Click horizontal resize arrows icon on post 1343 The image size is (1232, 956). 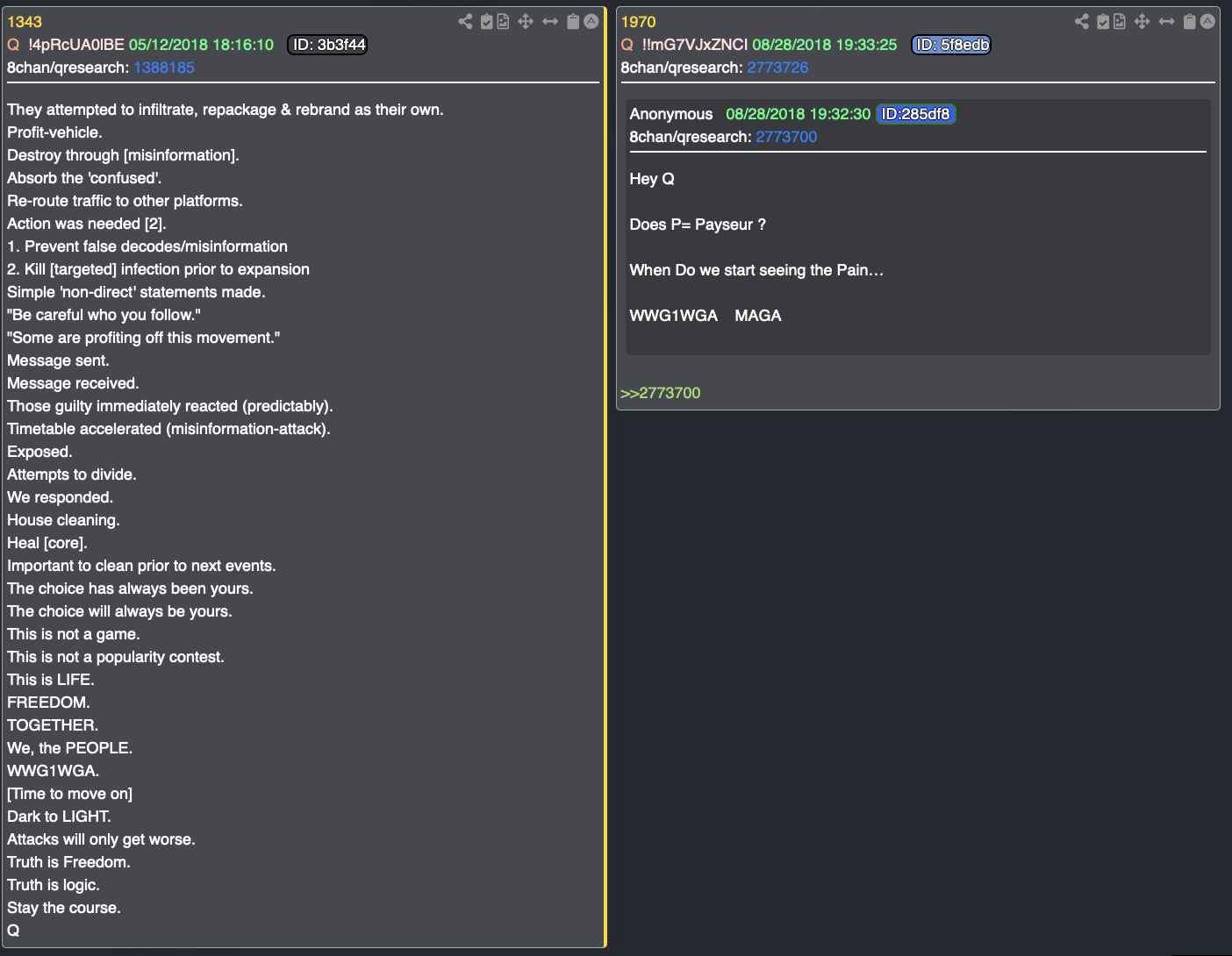coord(550,22)
